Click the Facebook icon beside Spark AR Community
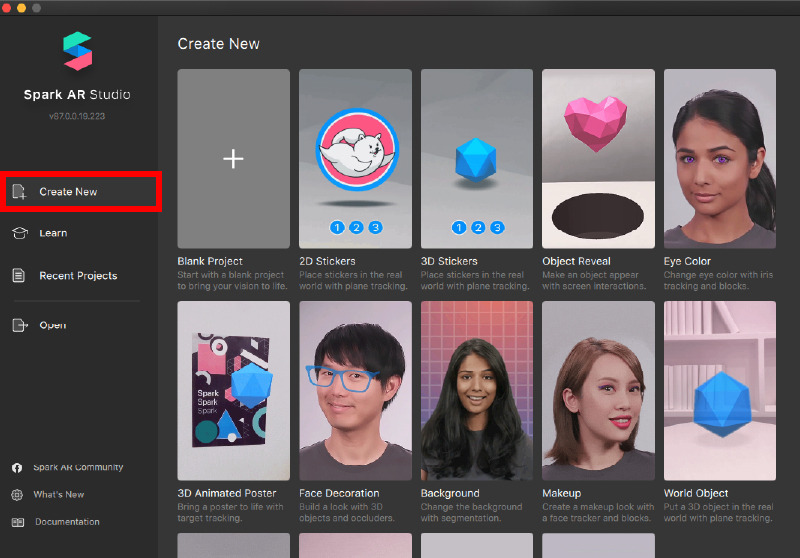 pos(17,468)
